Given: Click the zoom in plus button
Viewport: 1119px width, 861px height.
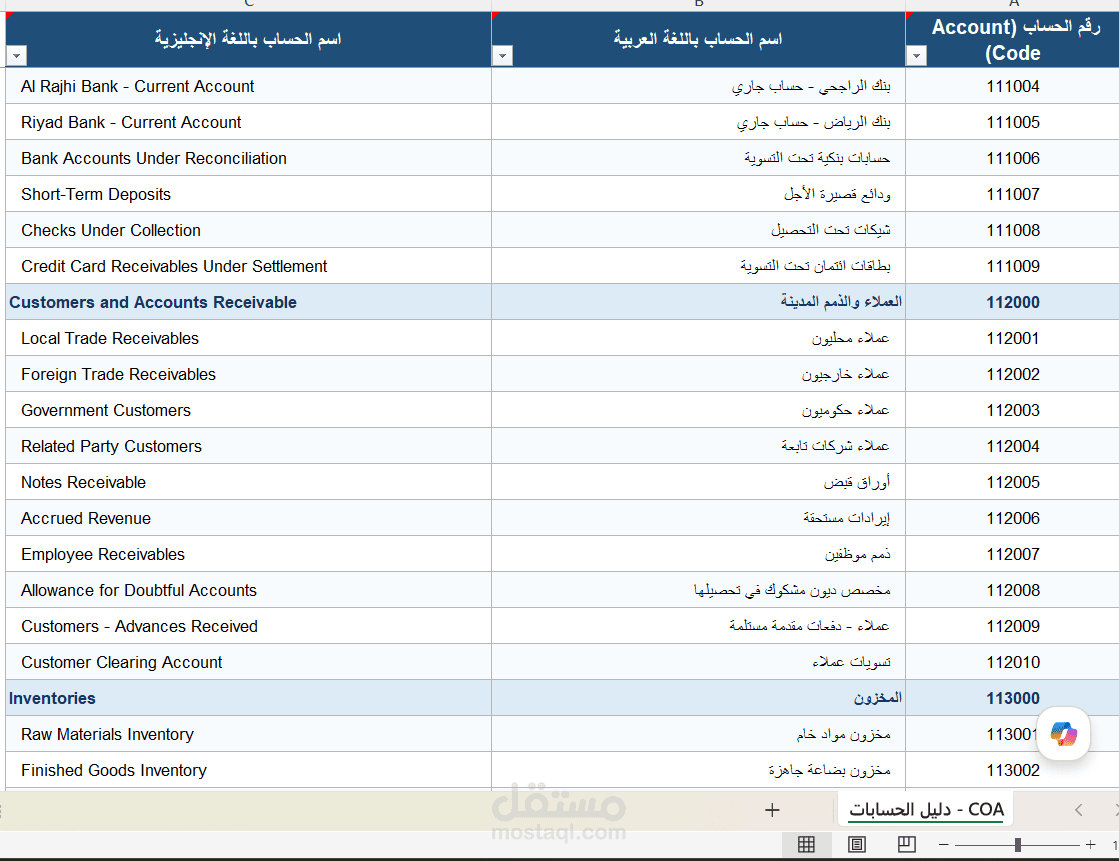Looking at the screenshot, I should click(x=1090, y=845).
